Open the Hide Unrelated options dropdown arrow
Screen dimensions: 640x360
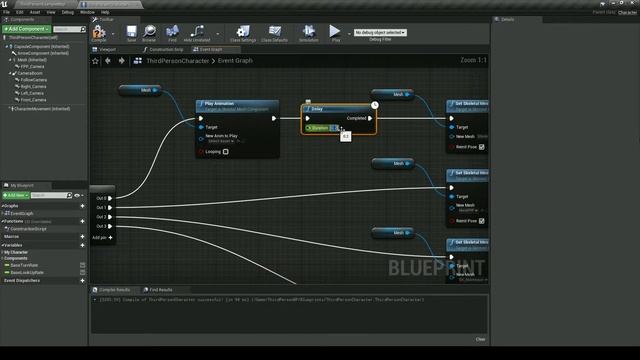[x=218, y=34]
